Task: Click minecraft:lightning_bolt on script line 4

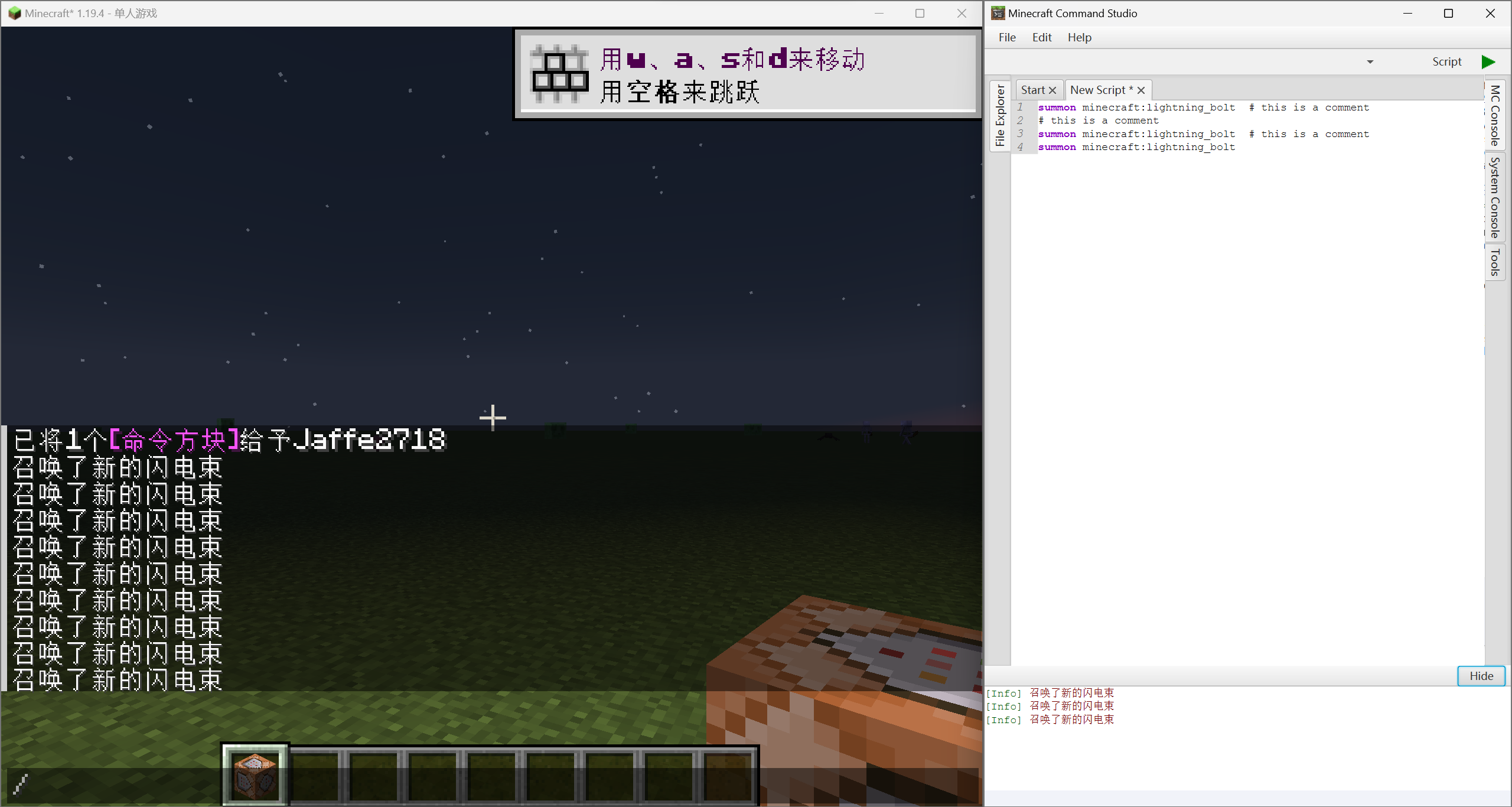Action: (x=1158, y=147)
